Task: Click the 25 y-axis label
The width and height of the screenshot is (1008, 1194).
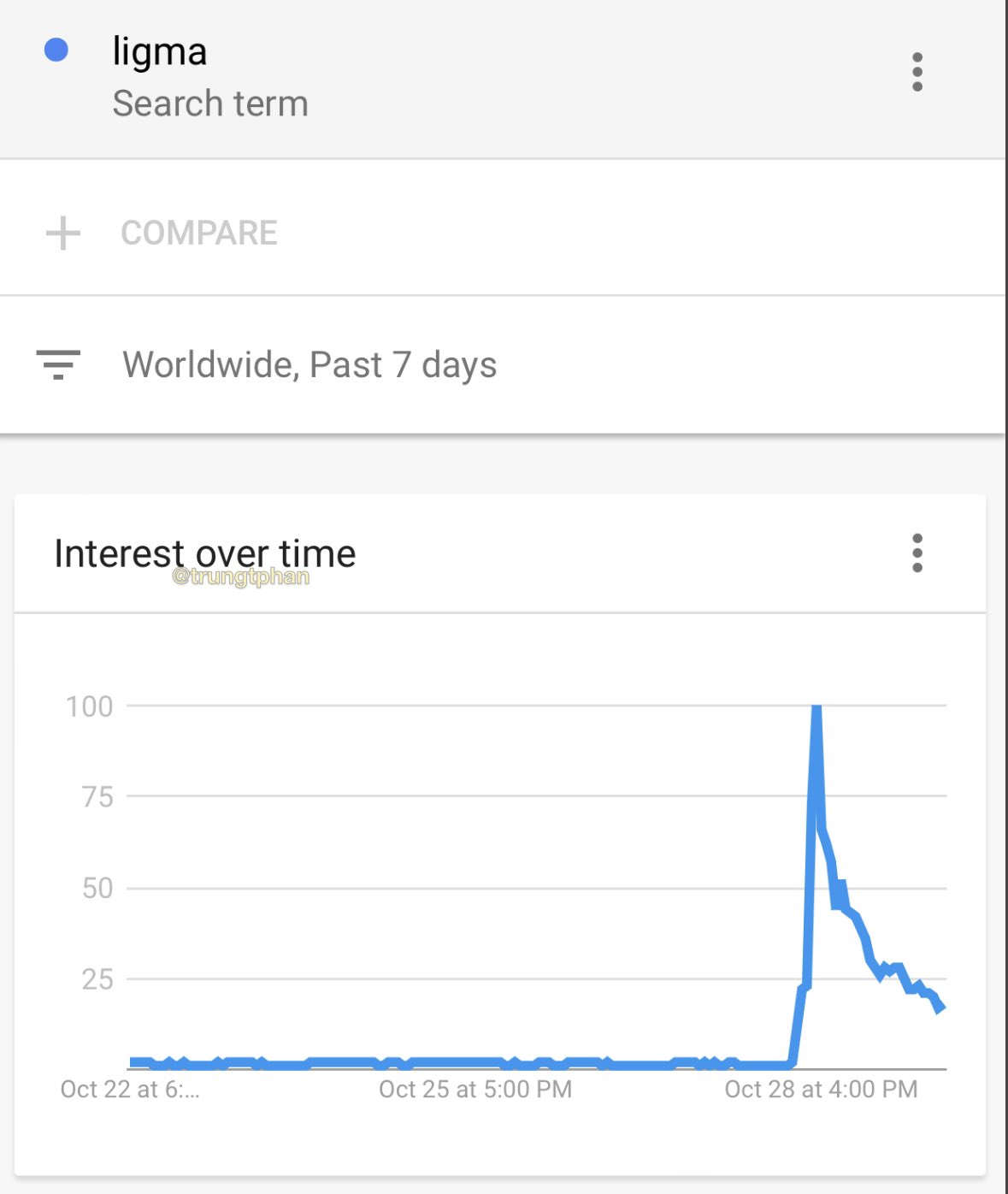Action: point(97,979)
